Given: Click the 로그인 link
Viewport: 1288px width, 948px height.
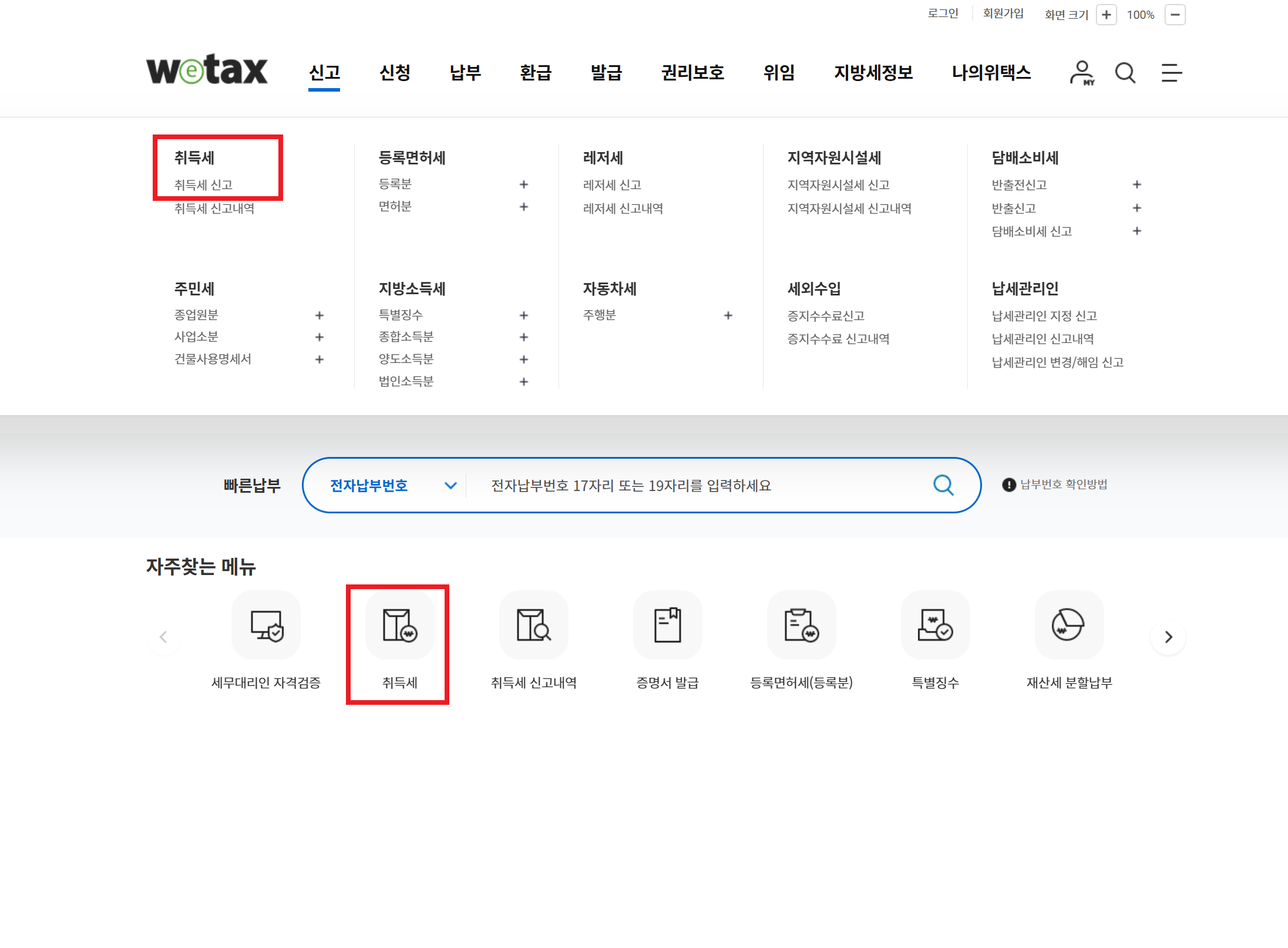Looking at the screenshot, I should (942, 14).
